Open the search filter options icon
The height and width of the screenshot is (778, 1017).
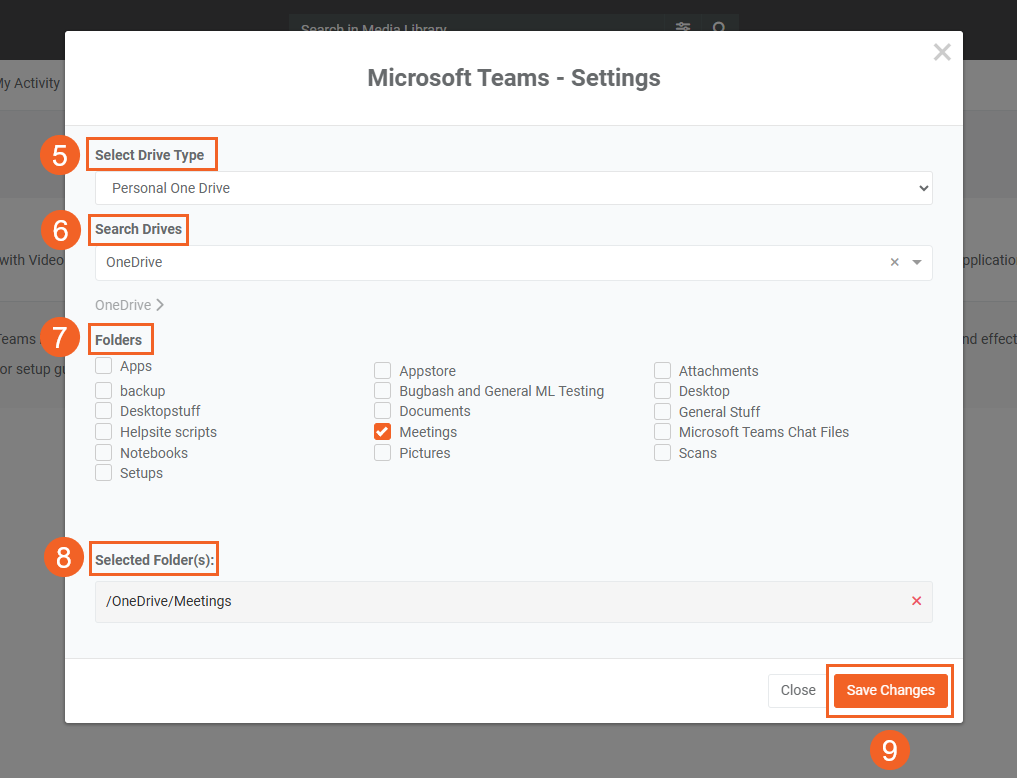tap(683, 29)
